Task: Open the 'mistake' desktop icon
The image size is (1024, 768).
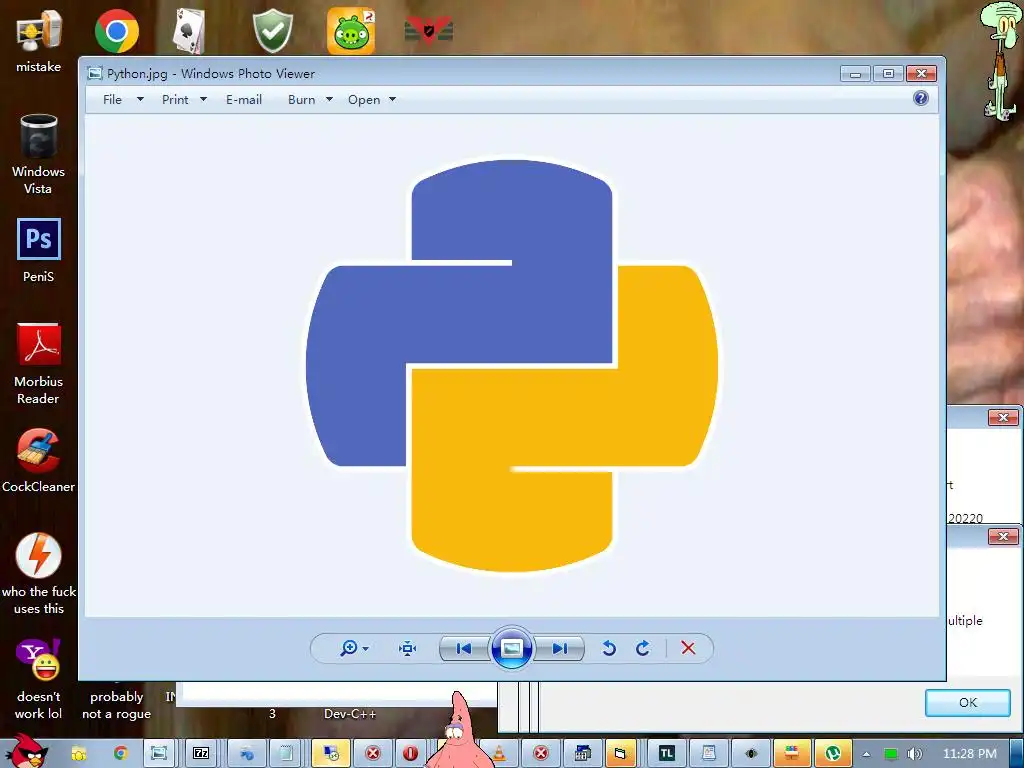Action: click(39, 39)
